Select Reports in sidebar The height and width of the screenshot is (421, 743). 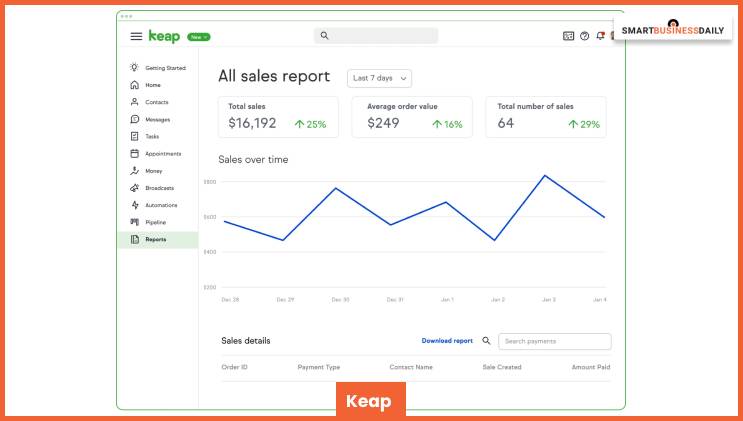pos(158,239)
